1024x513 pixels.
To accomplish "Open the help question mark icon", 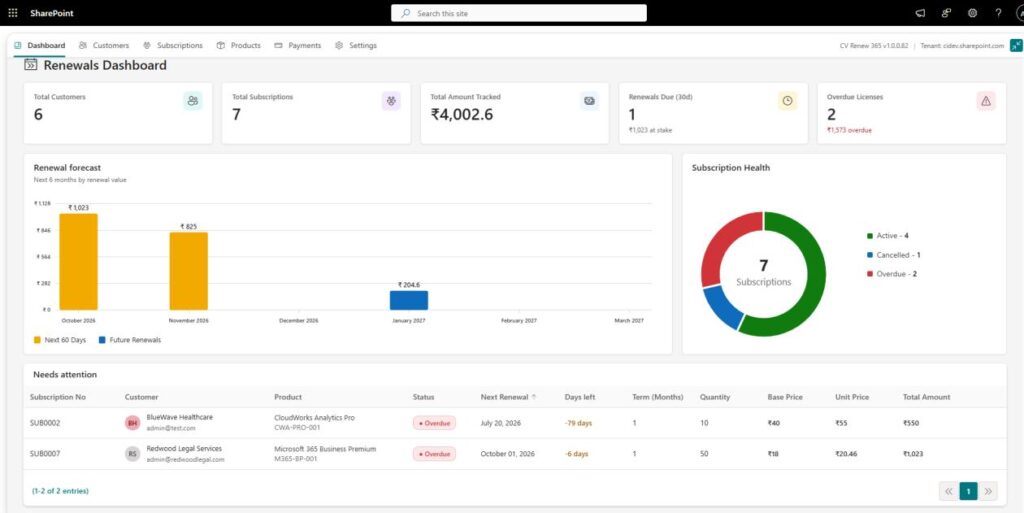I will (998, 13).
